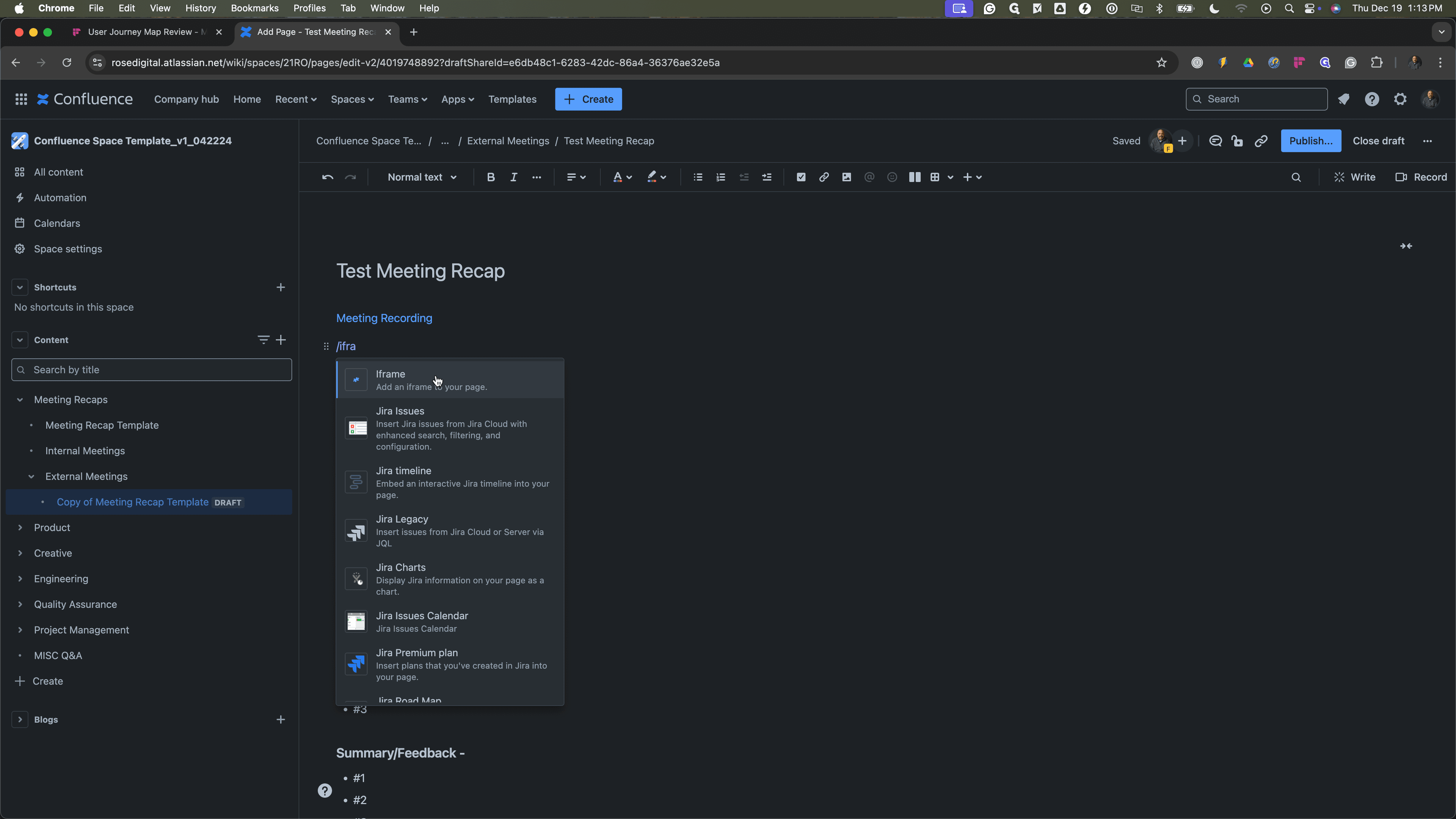
Task: Click the Search by title field
Action: (152, 370)
